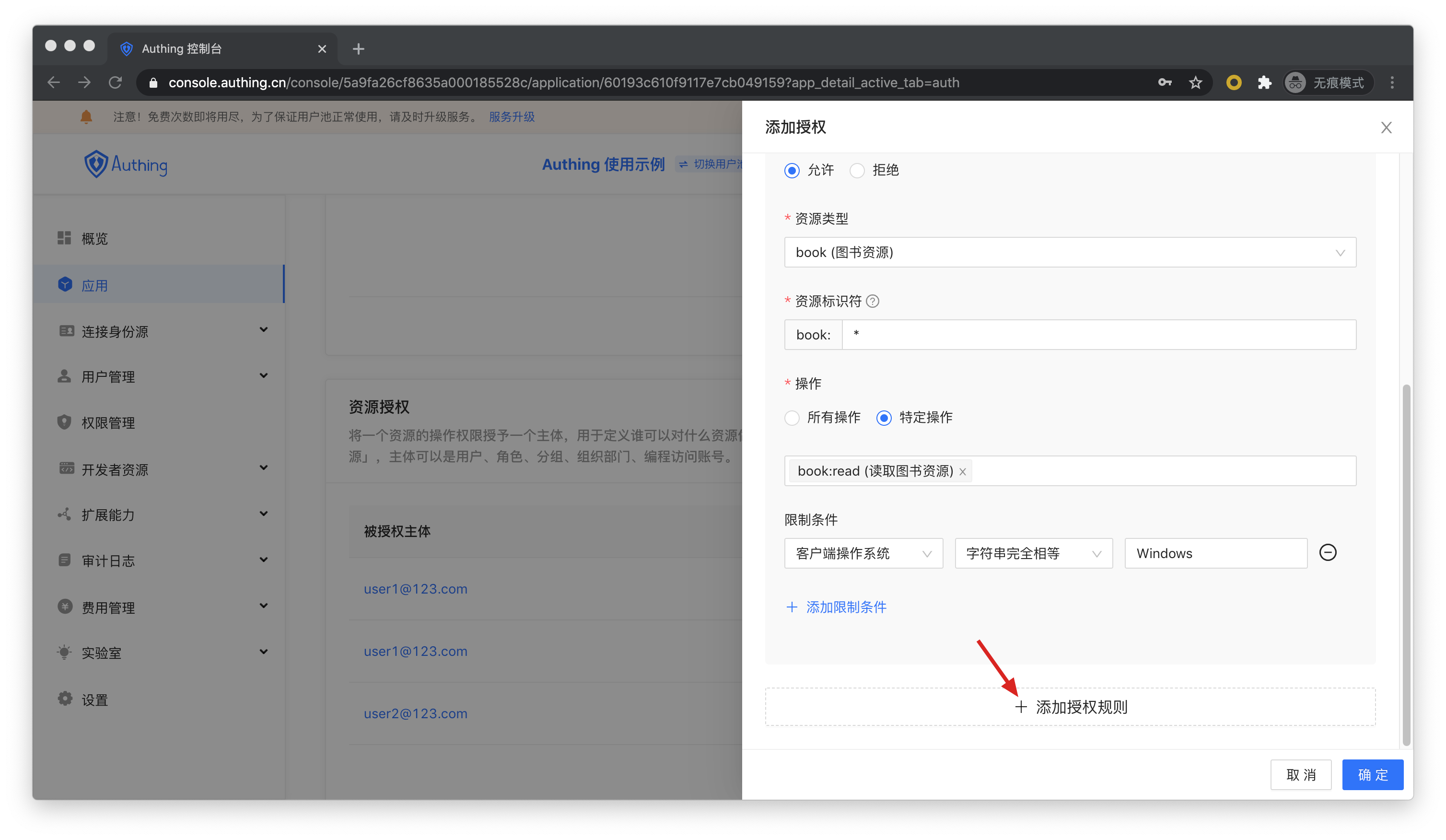Remove the book:read operation tag
Screen dimensions: 1446x840
pyautogui.click(x=963, y=472)
